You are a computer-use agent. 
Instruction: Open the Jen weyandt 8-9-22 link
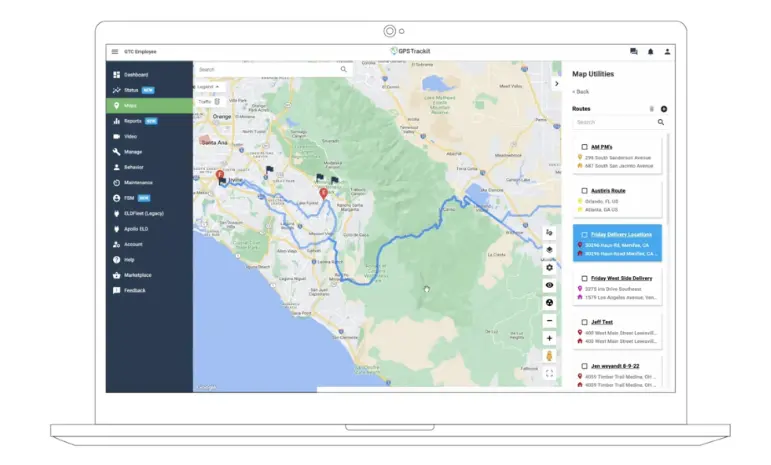pyautogui.click(x=615, y=366)
